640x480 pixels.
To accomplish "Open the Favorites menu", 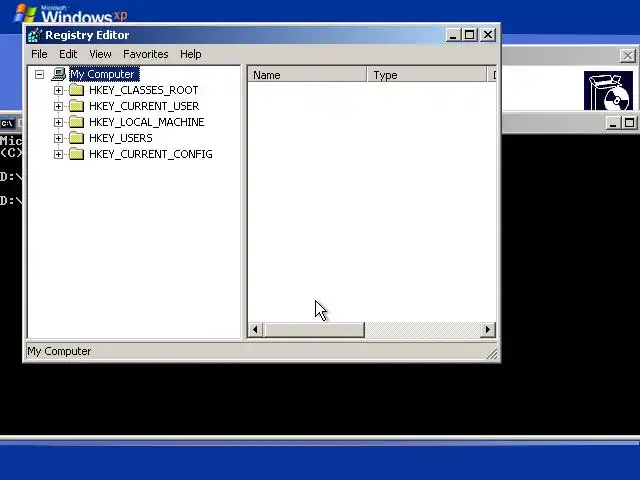I will (146, 54).
